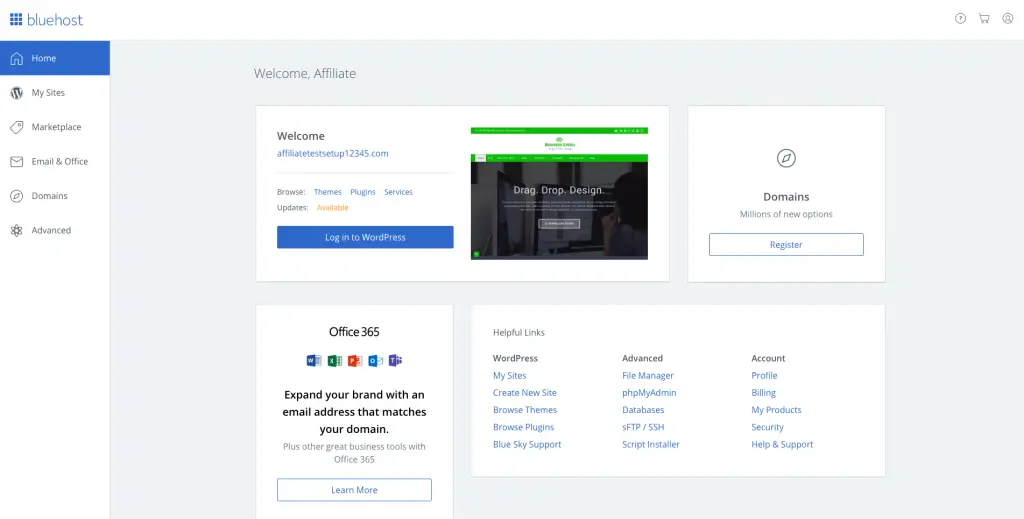Open the shopping cart icon
Viewport: 1024px width, 519px height.
(x=984, y=18)
